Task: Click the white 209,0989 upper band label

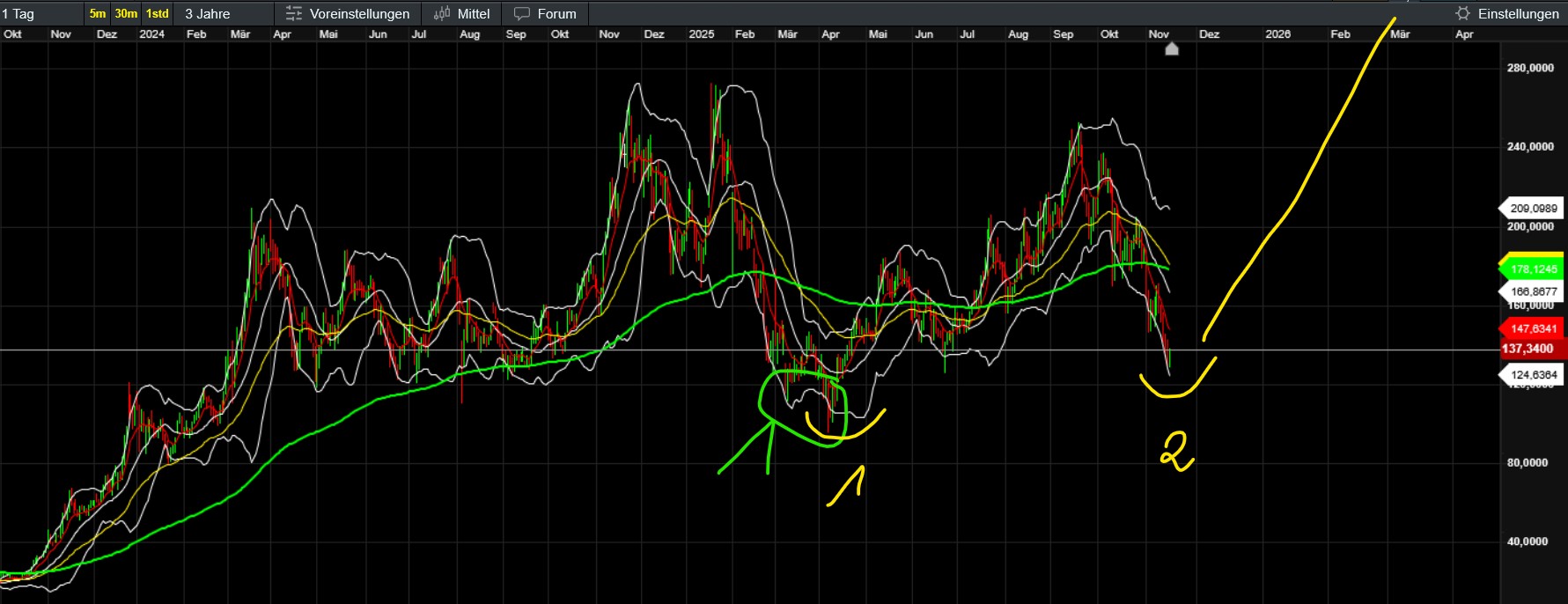Action: (1534, 209)
